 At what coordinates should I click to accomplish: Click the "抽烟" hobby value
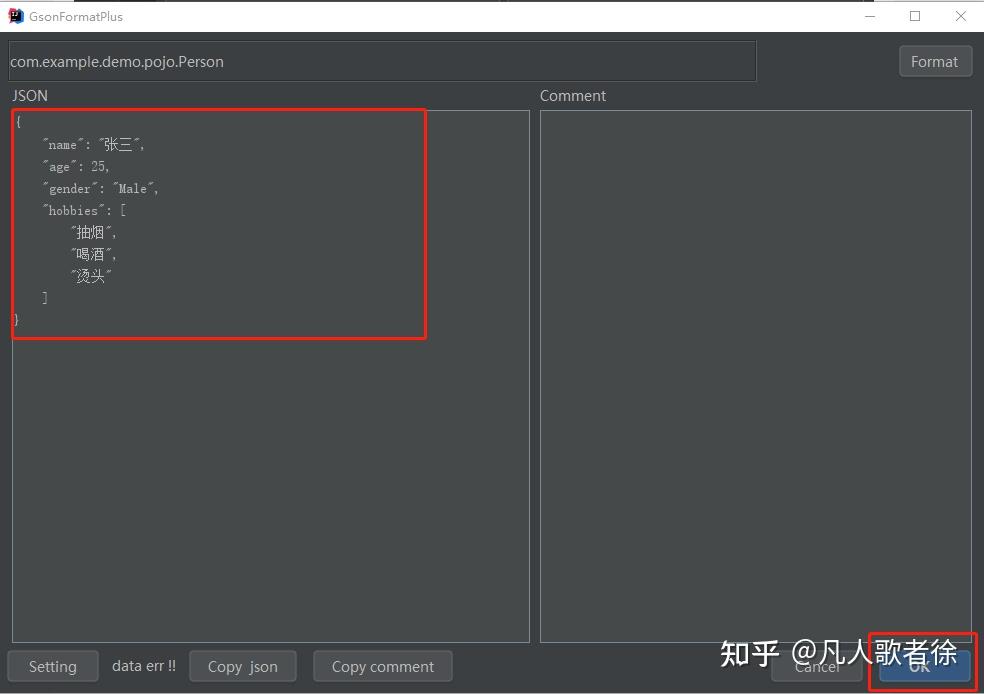coord(90,232)
